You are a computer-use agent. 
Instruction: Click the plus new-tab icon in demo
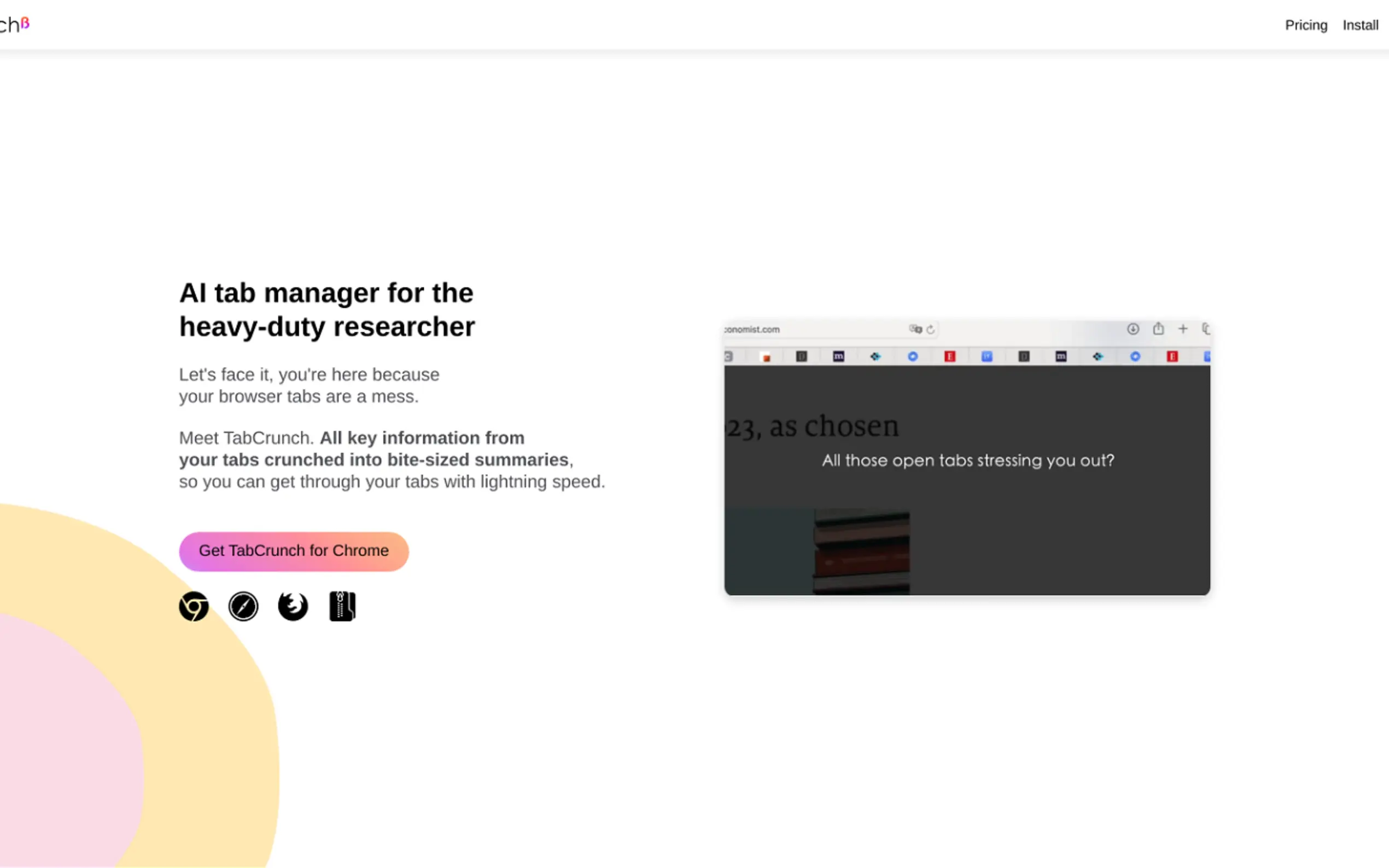1183,329
